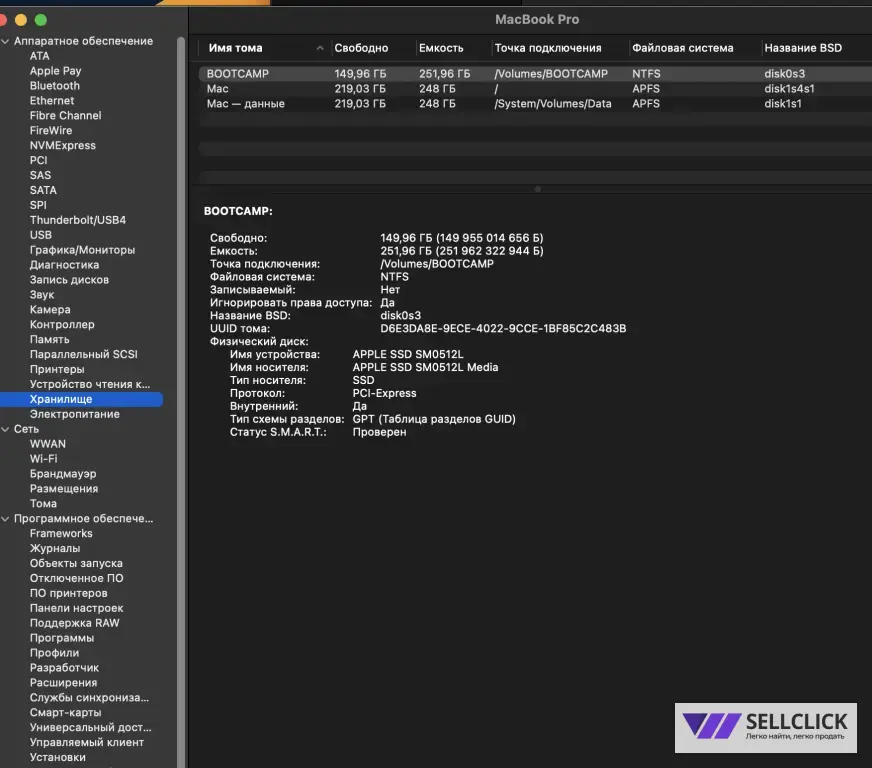This screenshot has width=872, height=768.
Task: Open the Профили entry
Action: coord(54,653)
